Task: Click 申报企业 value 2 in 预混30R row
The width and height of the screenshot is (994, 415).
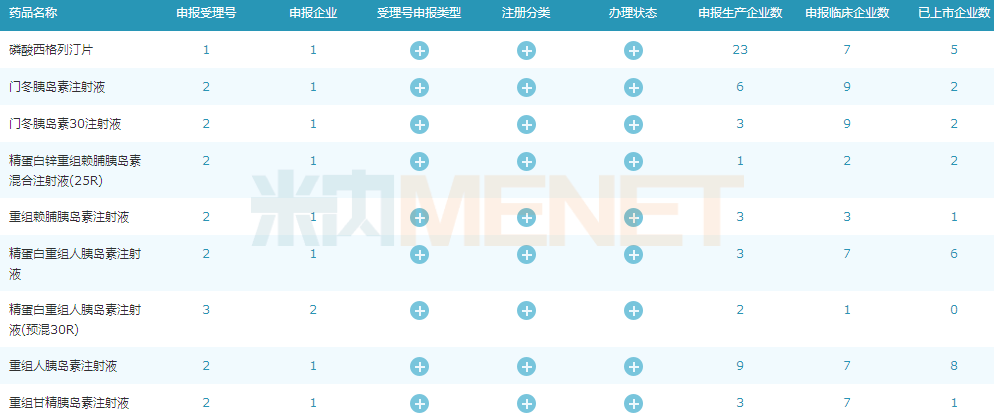Action: point(313,310)
